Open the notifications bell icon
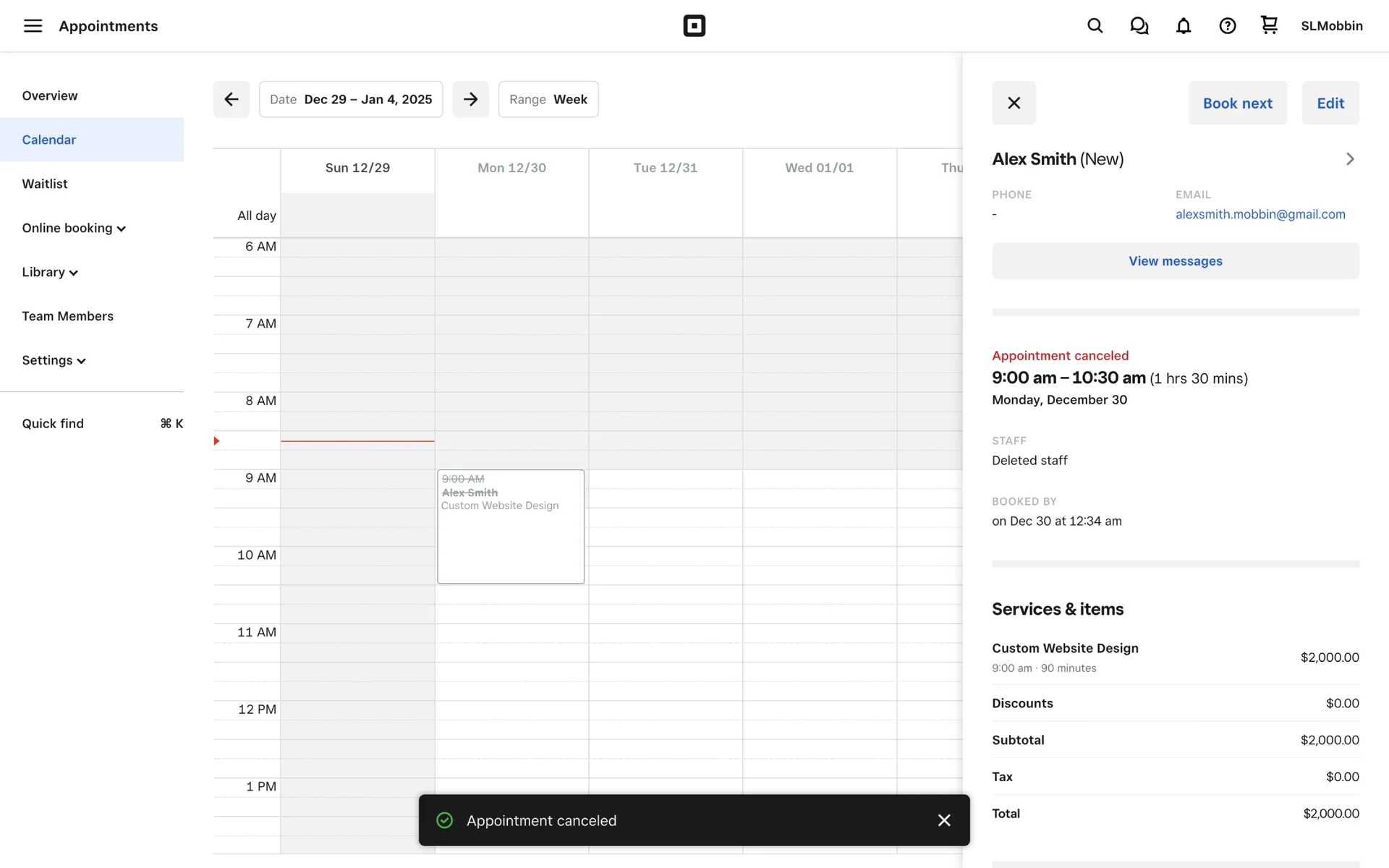This screenshot has width=1389, height=868. coord(1183,26)
